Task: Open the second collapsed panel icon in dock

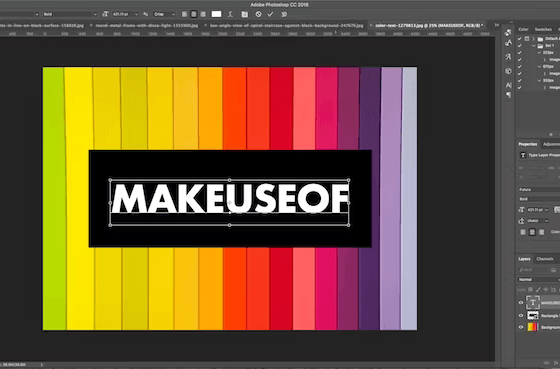Action: click(508, 43)
